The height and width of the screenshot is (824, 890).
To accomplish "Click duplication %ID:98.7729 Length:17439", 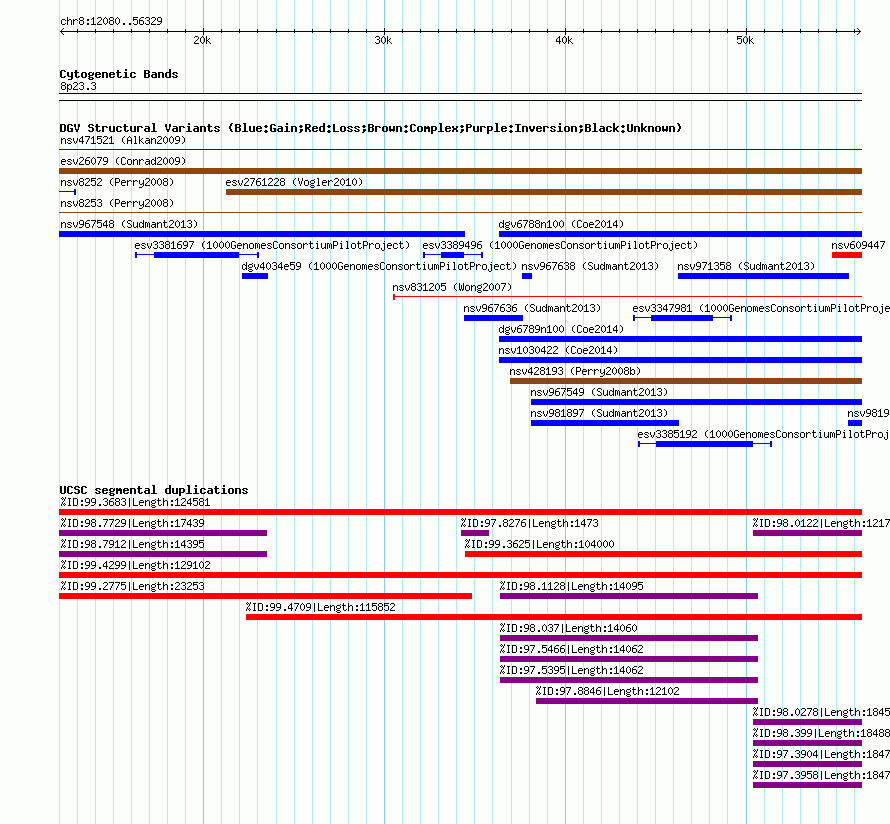I will click(163, 533).
